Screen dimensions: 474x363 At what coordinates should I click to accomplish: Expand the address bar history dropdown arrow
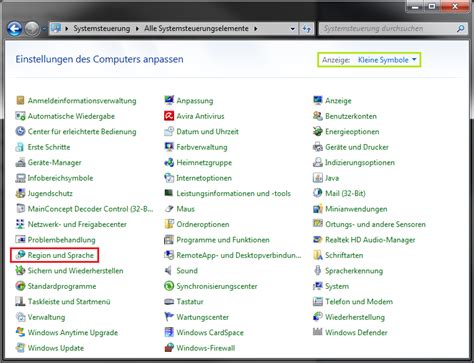292,29
